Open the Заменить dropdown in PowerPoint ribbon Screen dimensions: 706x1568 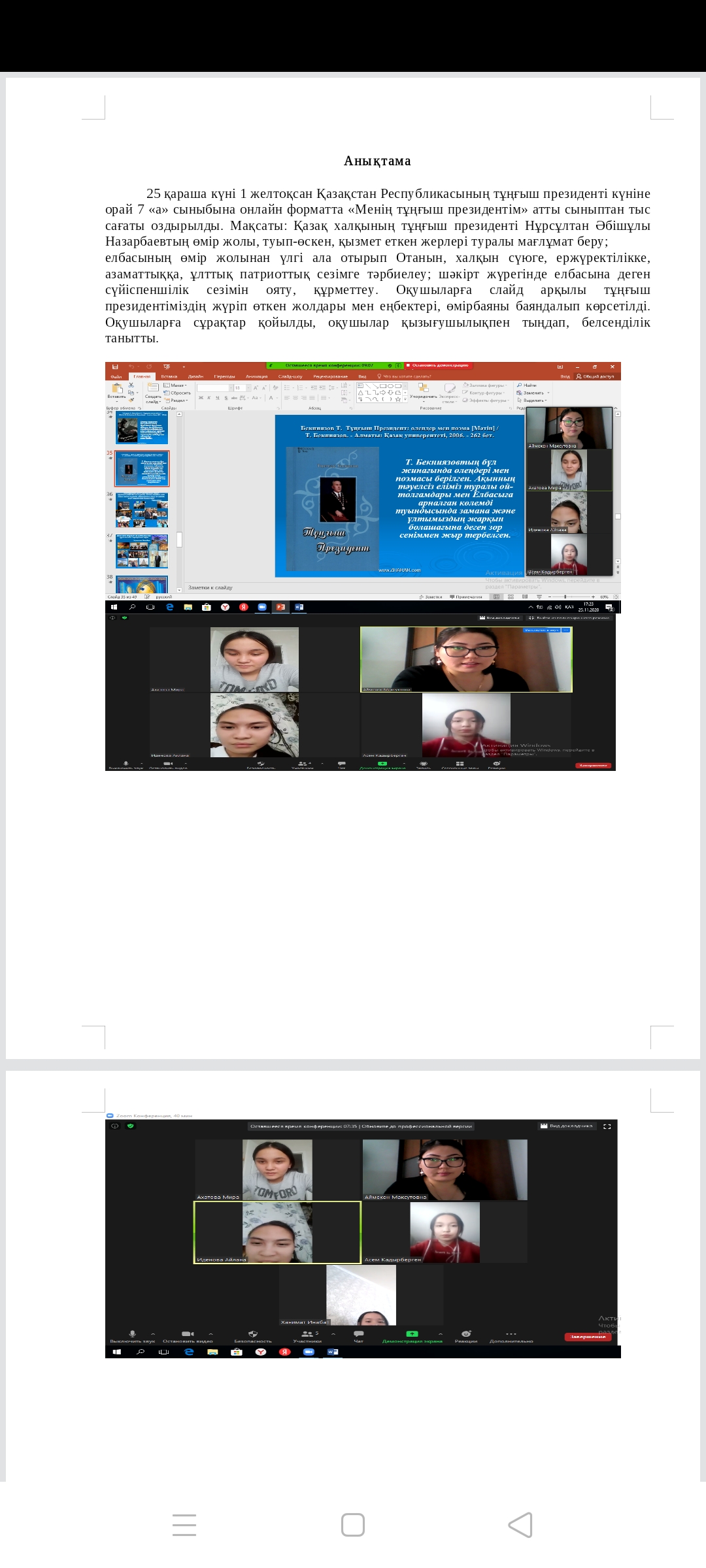pos(533,393)
